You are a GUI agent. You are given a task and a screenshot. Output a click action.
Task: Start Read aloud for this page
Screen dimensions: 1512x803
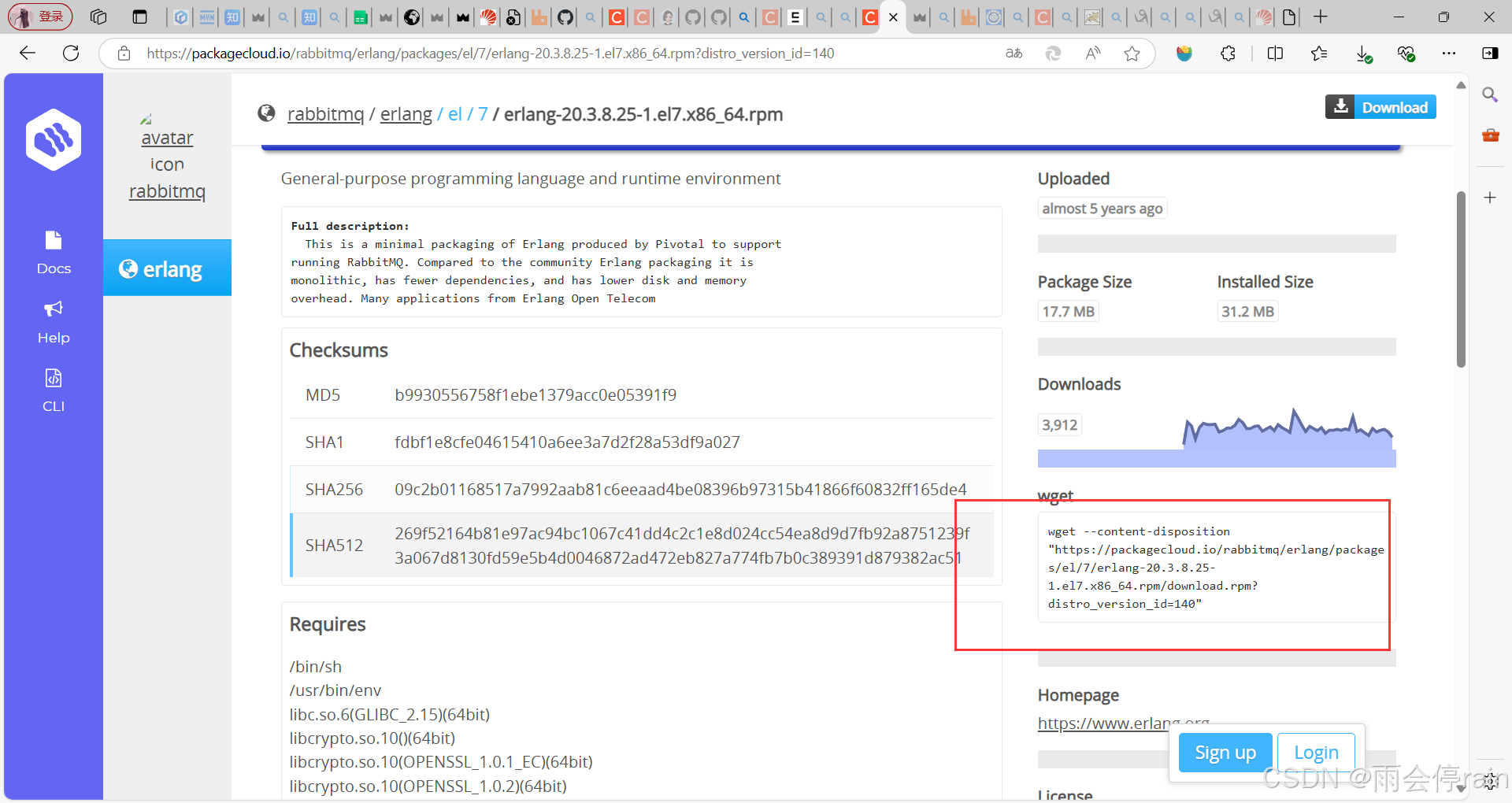[x=1093, y=54]
